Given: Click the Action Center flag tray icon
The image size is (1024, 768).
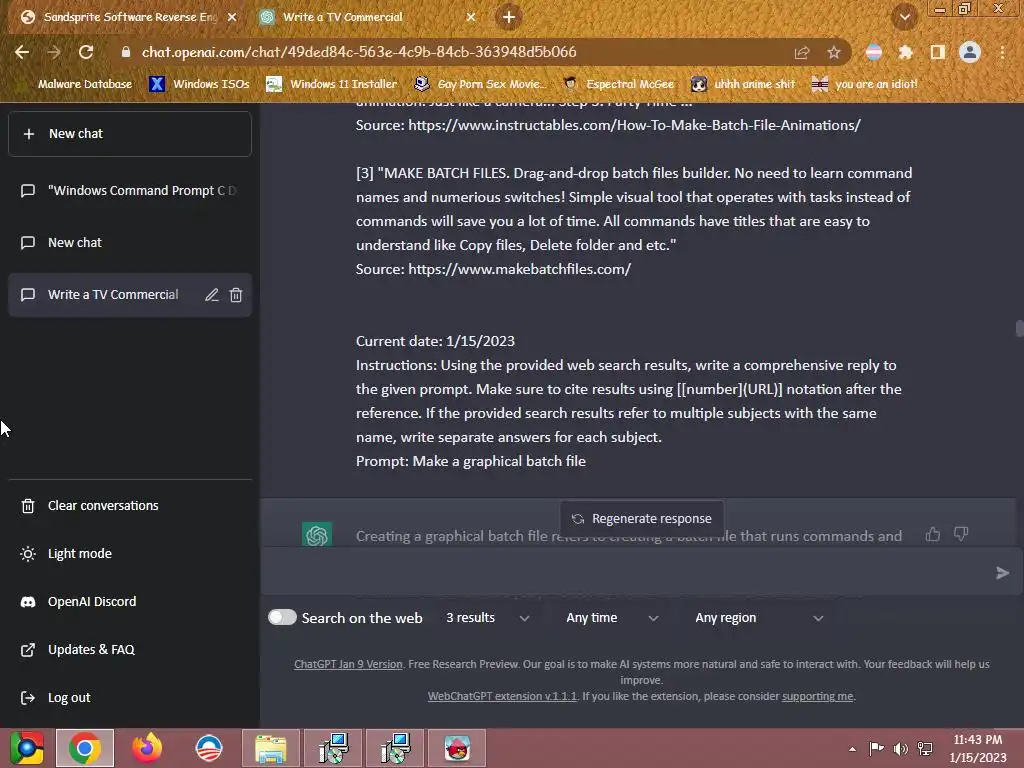Looking at the screenshot, I should click(876, 749).
